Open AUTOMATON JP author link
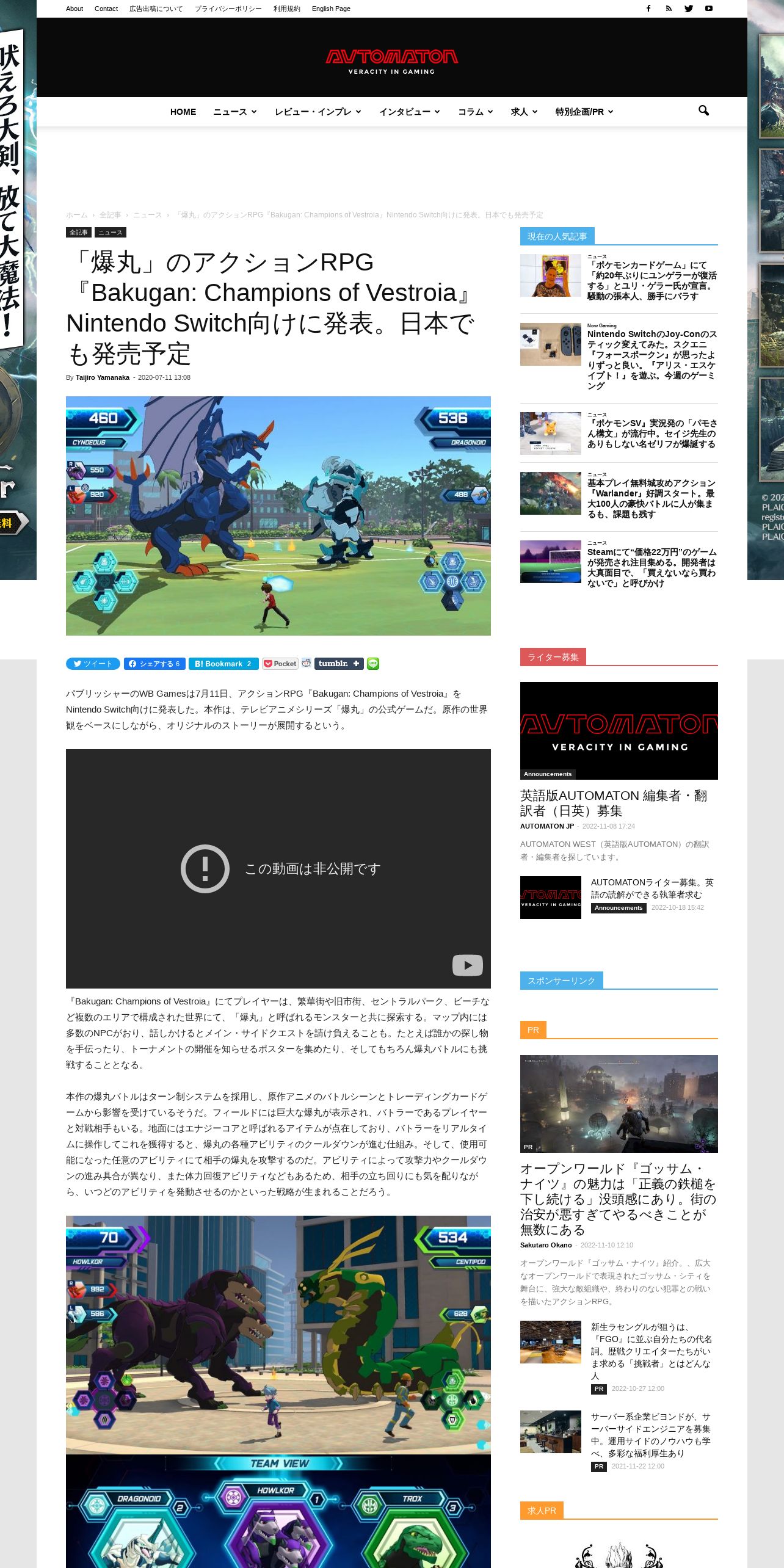784x1568 pixels. point(547,826)
